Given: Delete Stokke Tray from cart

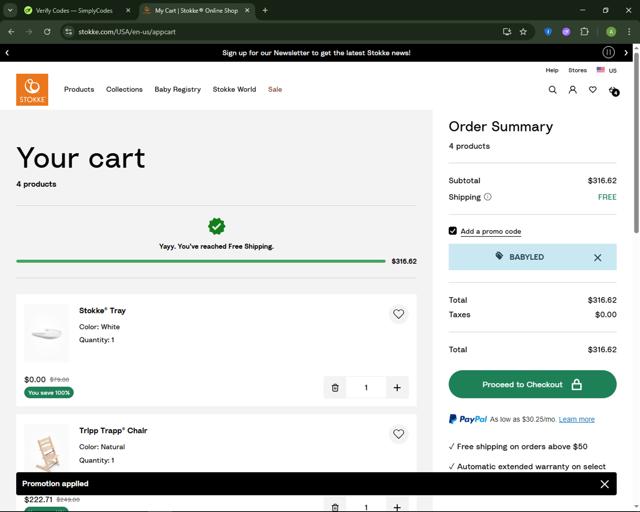Looking at the screenshot, I should coord(335,387).
